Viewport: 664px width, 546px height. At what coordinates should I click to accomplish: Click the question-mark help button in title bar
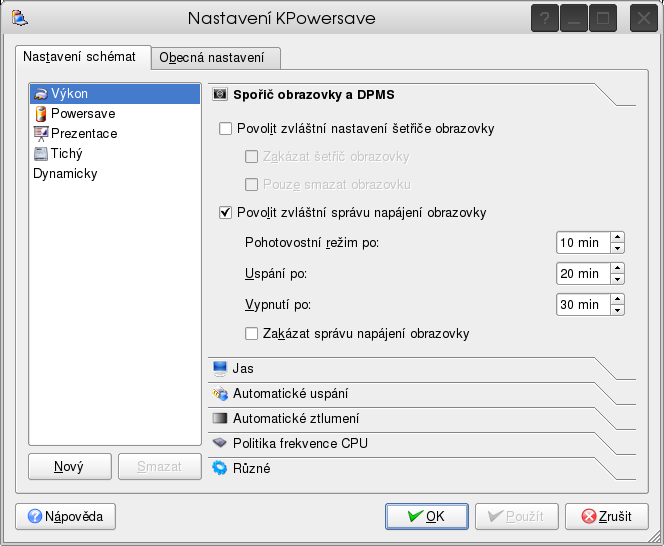coord(545,18)
